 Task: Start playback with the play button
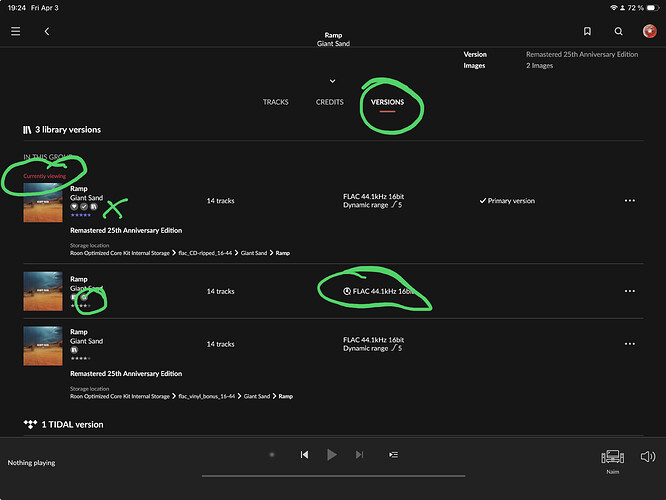[332, 455]
